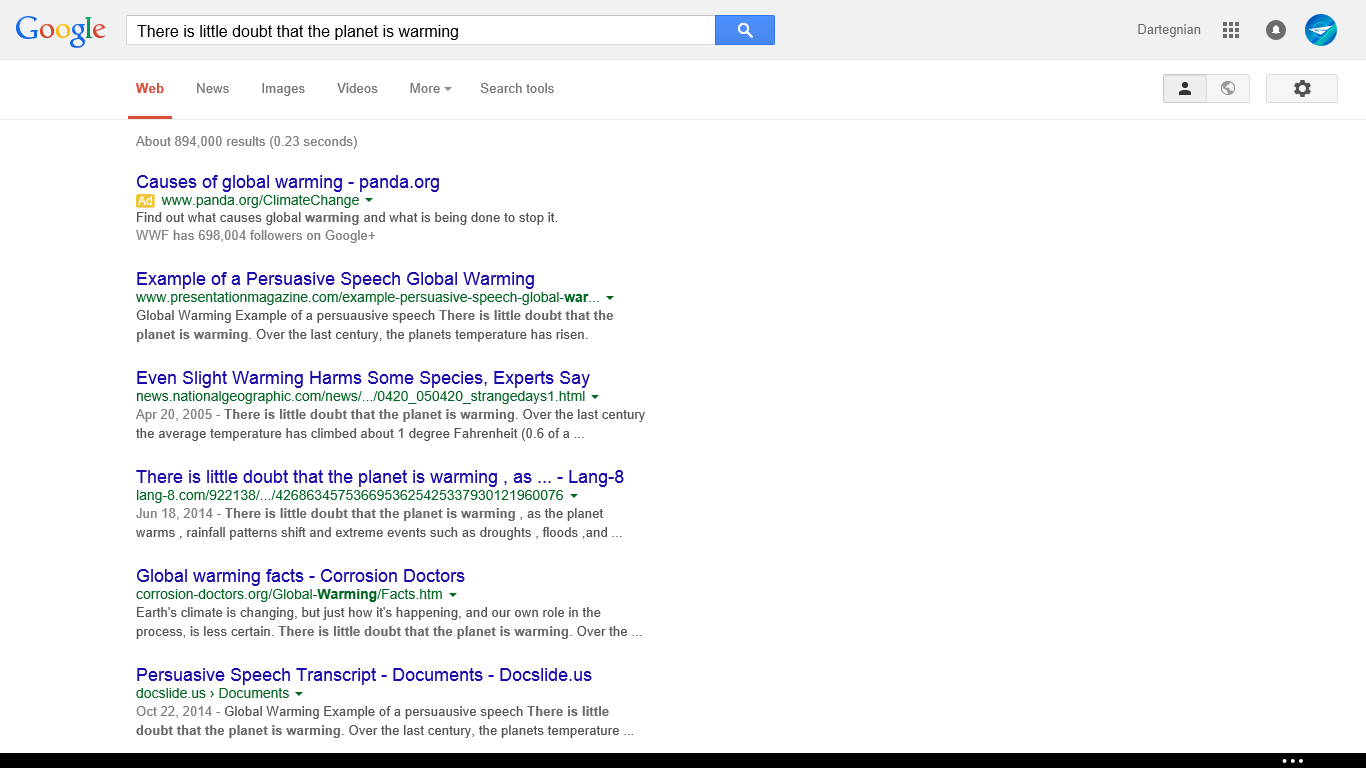Image resolution: width=1366 pixels, height=768 pixels.
Task: Select the Web results tab
Action: pyautogui.click(x=150, y=88)
